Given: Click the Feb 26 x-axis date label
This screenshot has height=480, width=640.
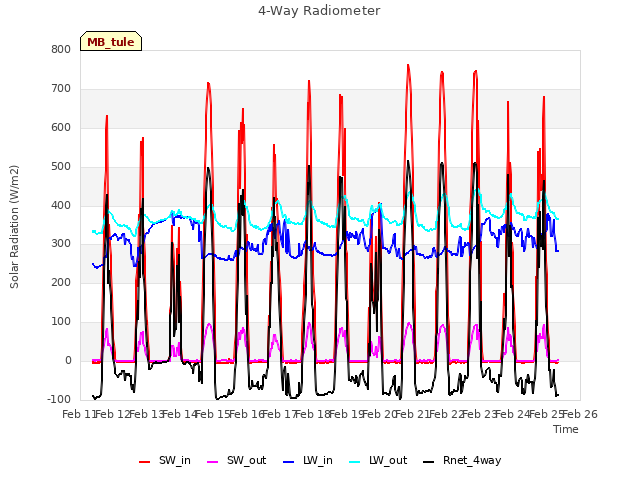Looking at the screenshot, I should (x=580, y=414).
